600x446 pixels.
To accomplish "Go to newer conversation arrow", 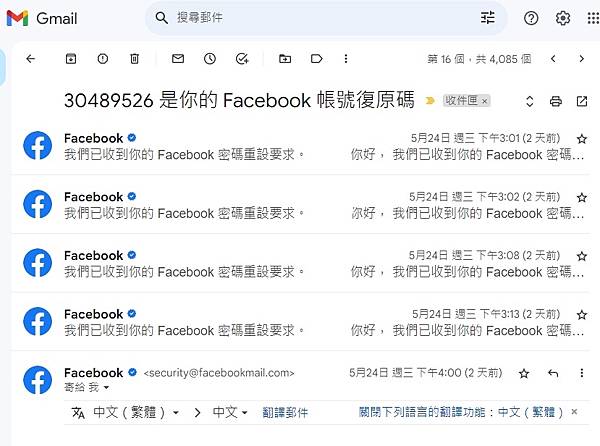I will [x=553, y=59].
